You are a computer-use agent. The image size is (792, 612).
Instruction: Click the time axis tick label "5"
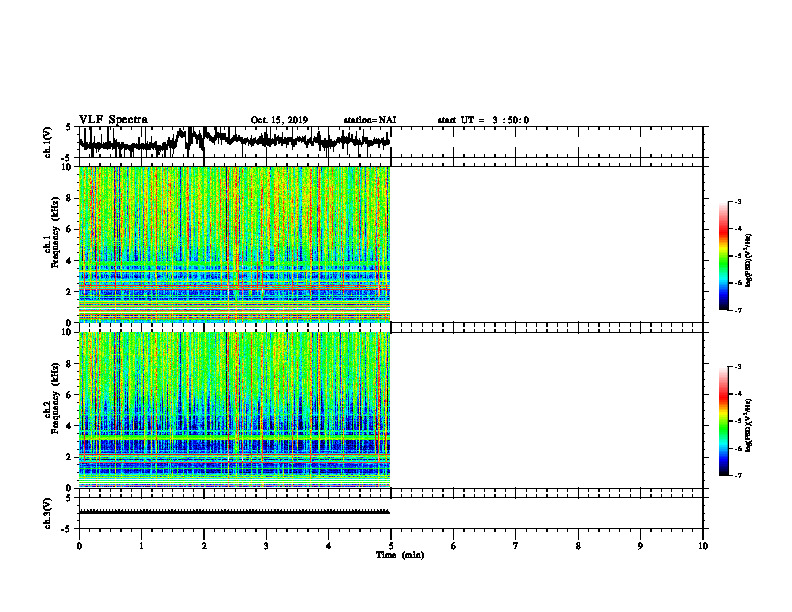391,546
